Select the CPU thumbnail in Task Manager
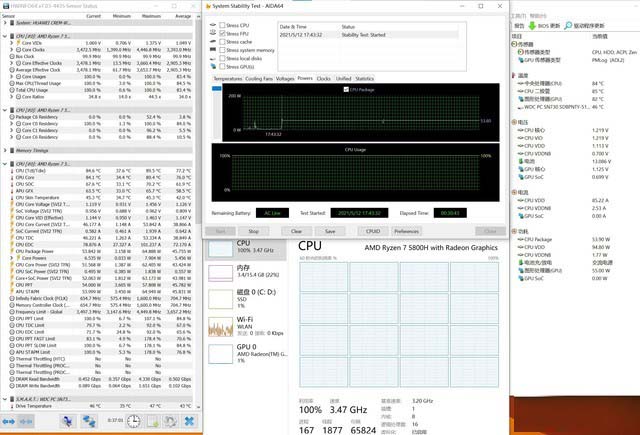Screen dimensions: 640x435 (220, 249)
